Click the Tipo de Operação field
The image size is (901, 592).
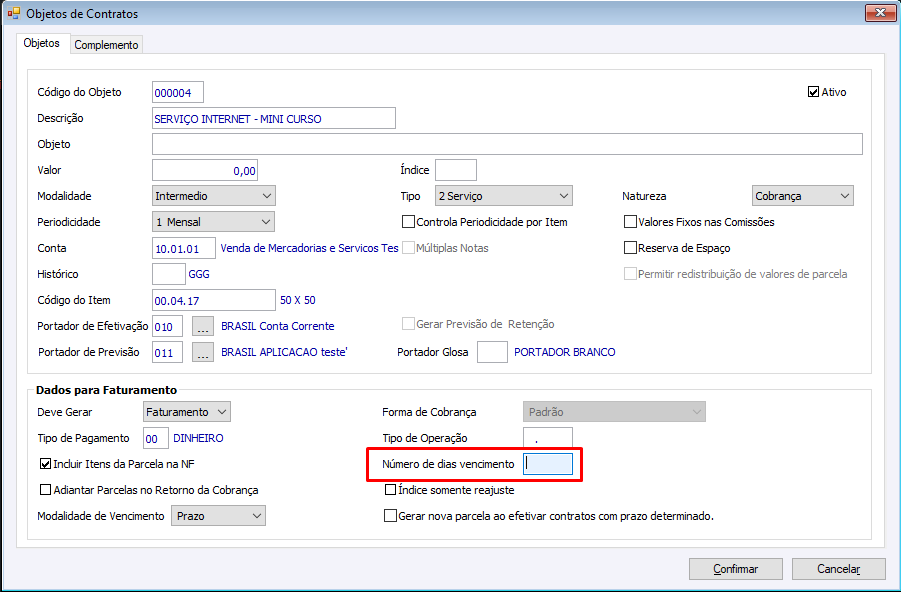coord(548,438)
